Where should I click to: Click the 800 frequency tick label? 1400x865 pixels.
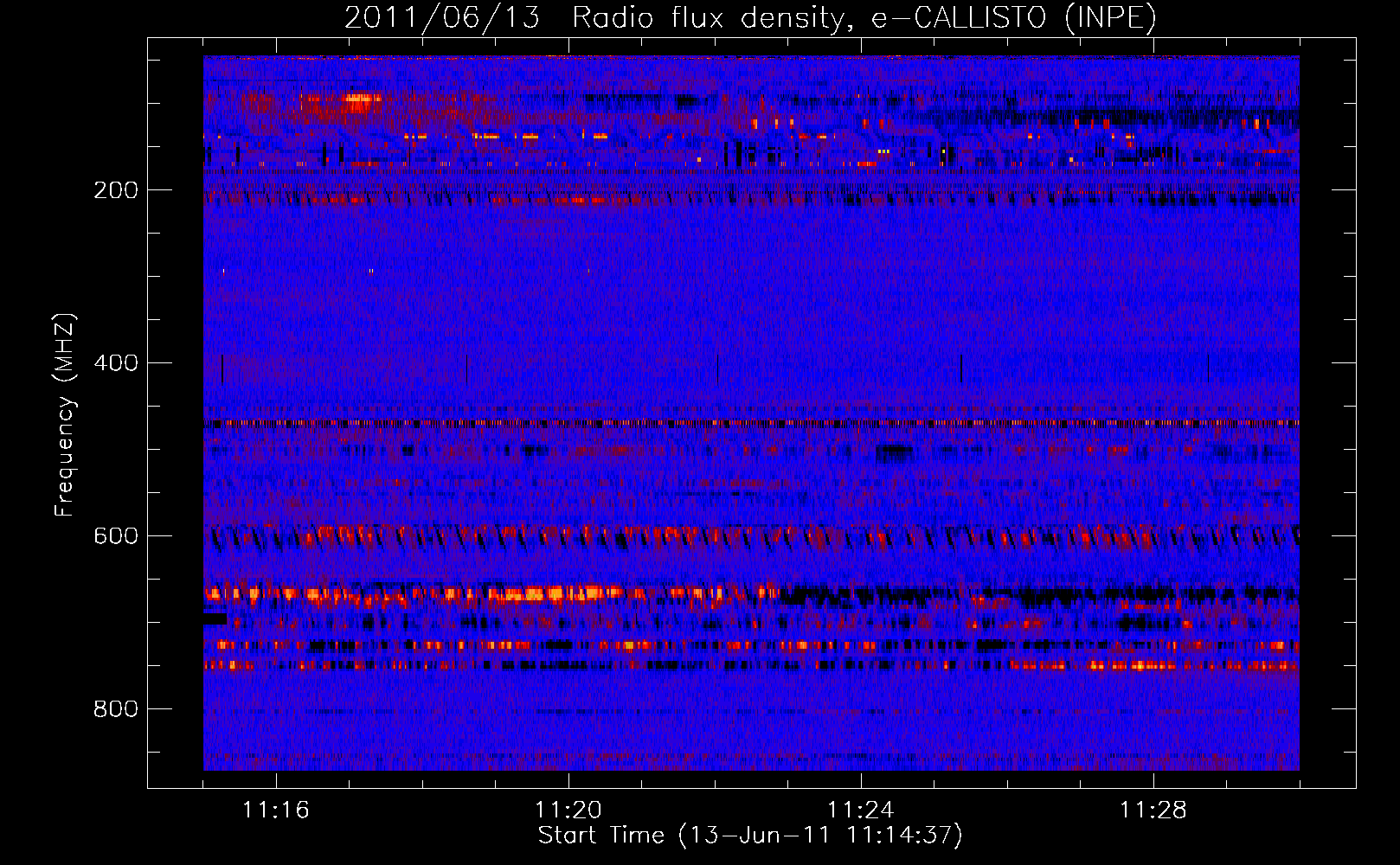[x=116, y=709]
